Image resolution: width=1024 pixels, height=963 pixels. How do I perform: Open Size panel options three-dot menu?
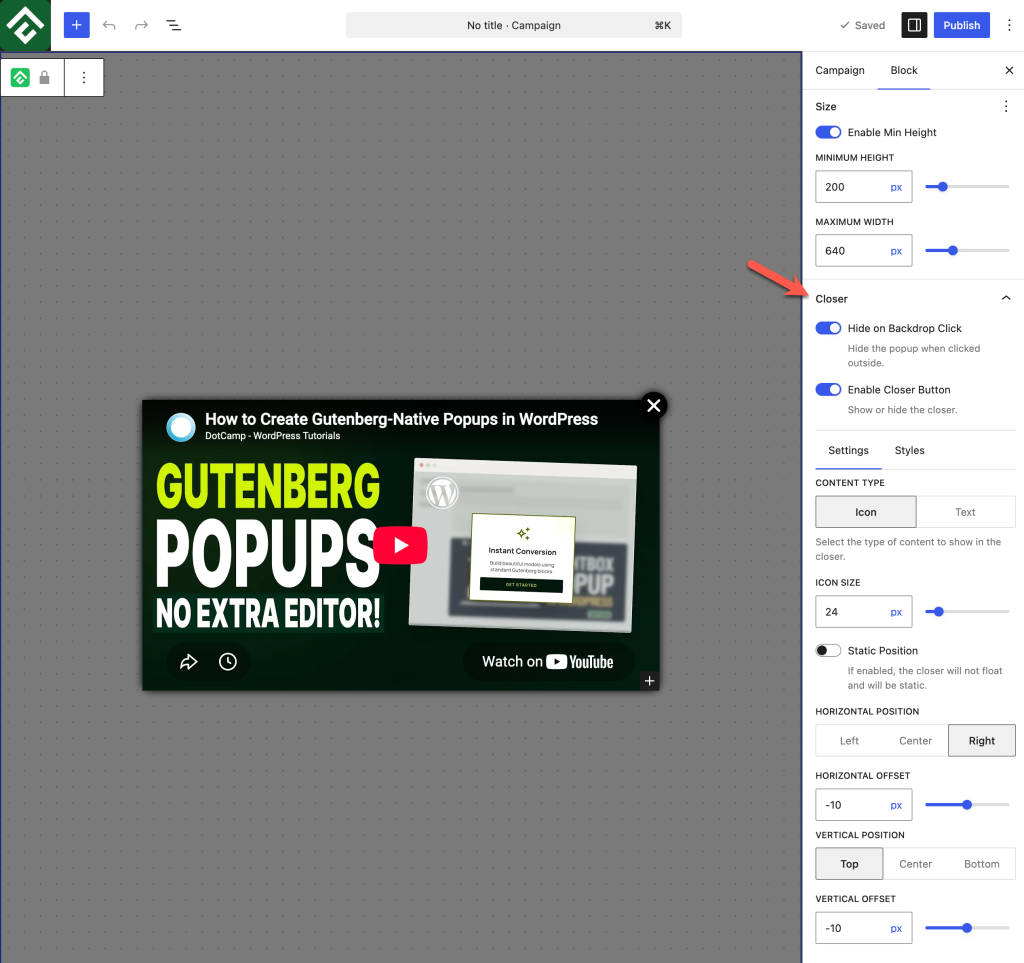pyautogui.click(x=1006, y=106)
